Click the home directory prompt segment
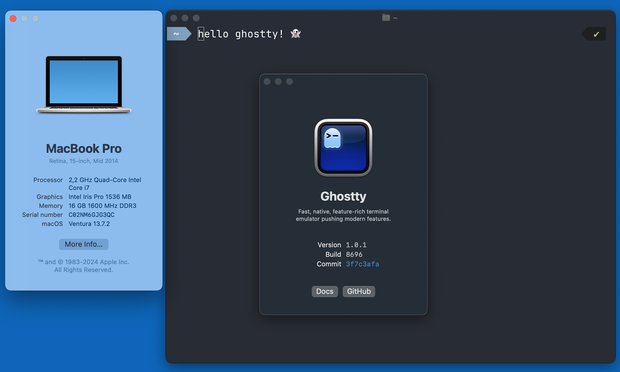This screenshot has height=372, width=620. pyautogui.click(x=179, y=34)
